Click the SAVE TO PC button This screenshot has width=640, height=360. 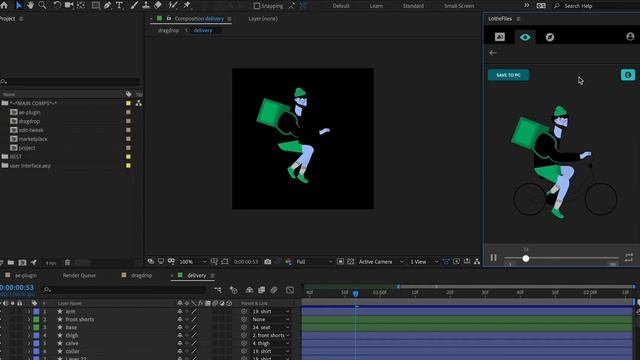509,75
